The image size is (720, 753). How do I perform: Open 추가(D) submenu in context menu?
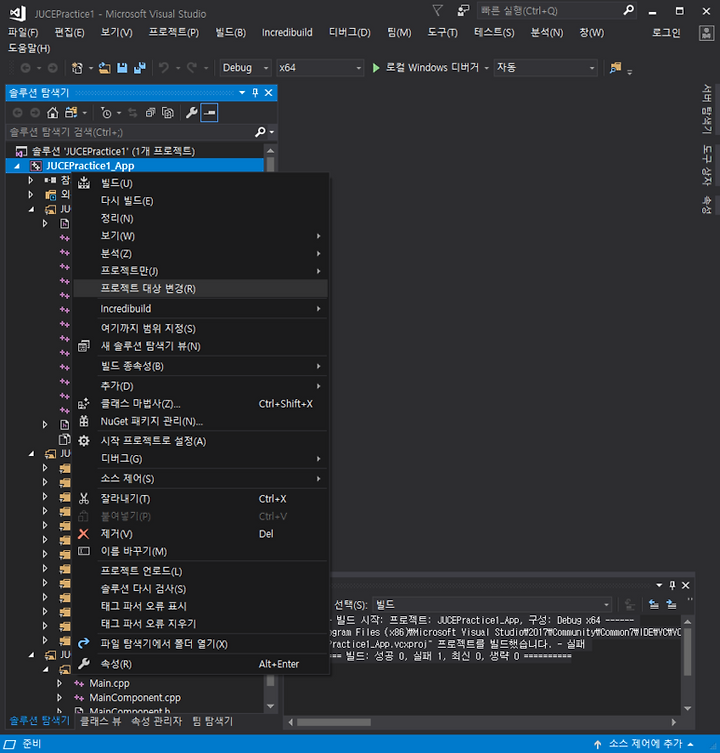(201, 386)
